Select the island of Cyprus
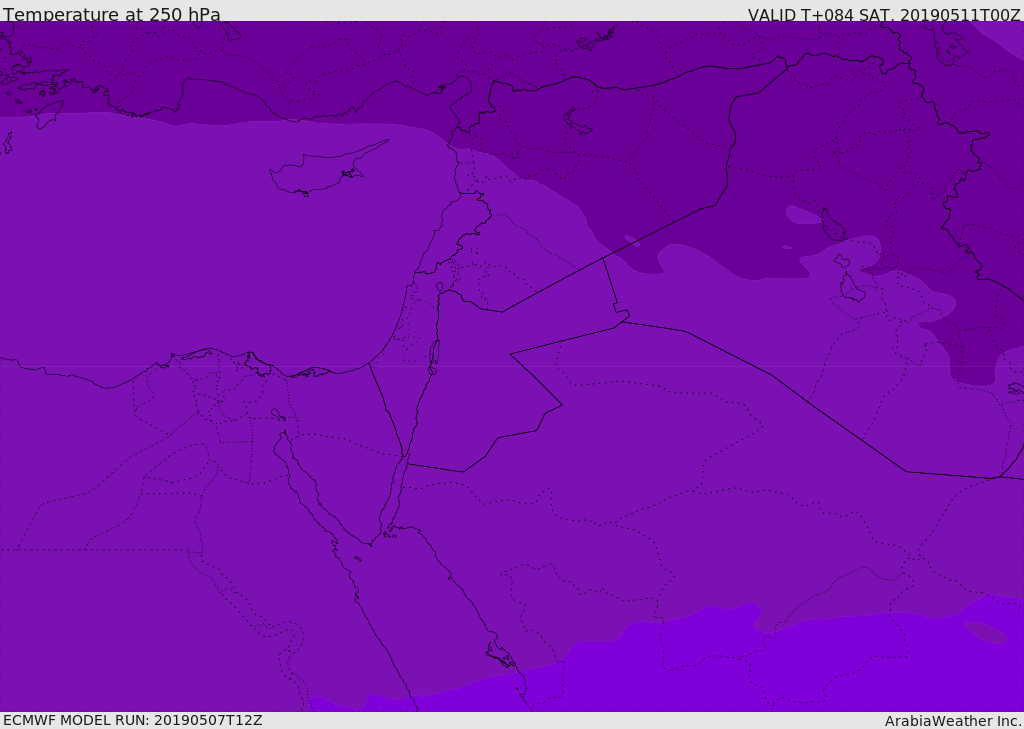This screenshot has height=729, width=1024. tap(322, 170)
